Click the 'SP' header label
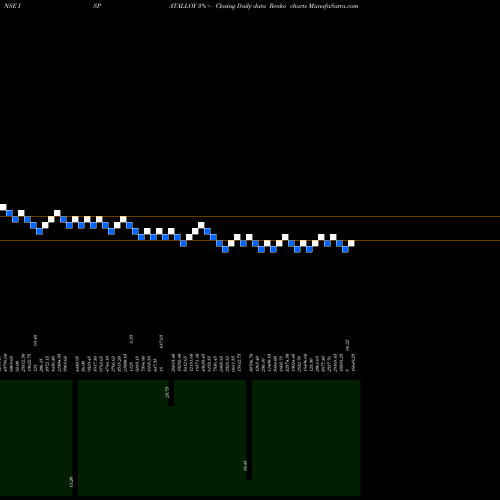 [x=97, y=6]
